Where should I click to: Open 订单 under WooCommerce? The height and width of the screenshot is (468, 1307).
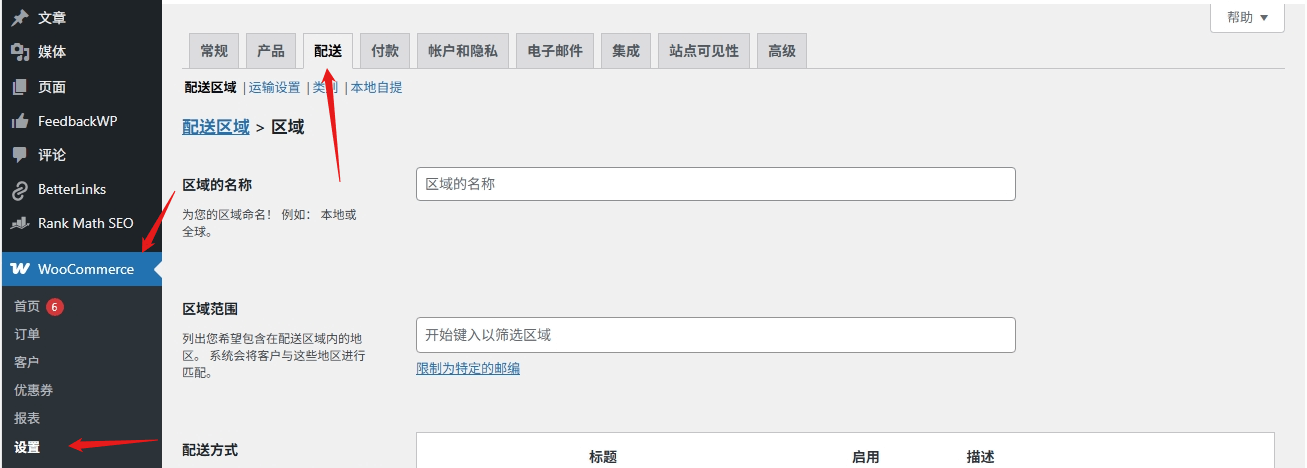coord(27,334)
